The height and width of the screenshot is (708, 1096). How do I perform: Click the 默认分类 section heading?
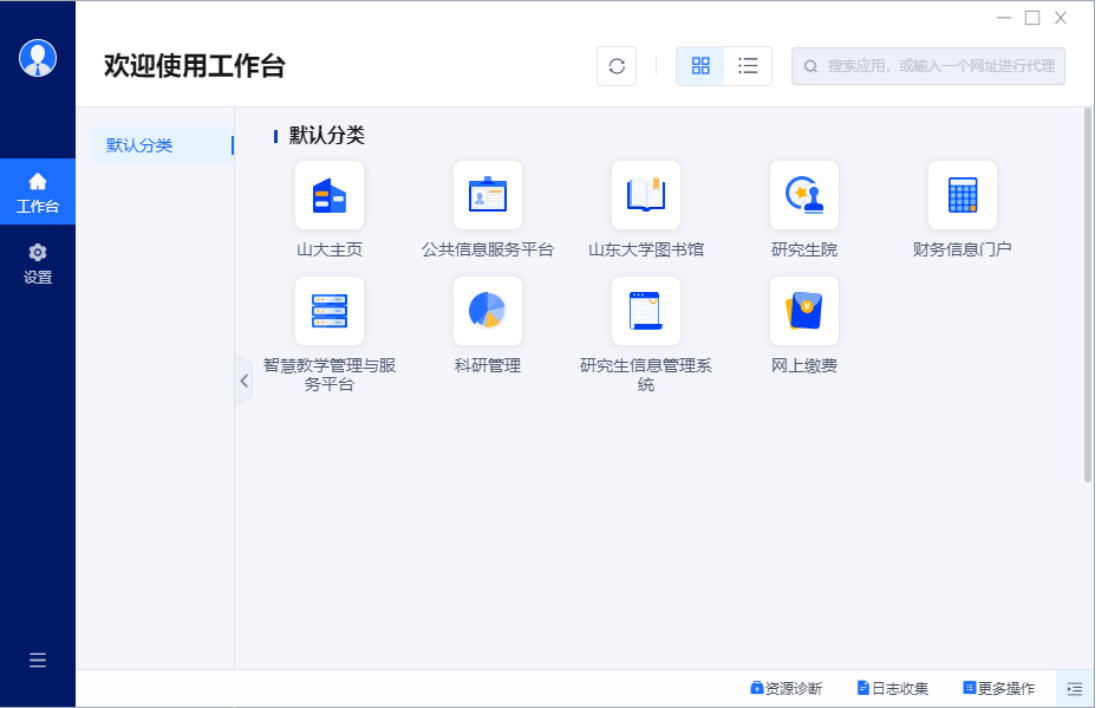pos(326,136)
